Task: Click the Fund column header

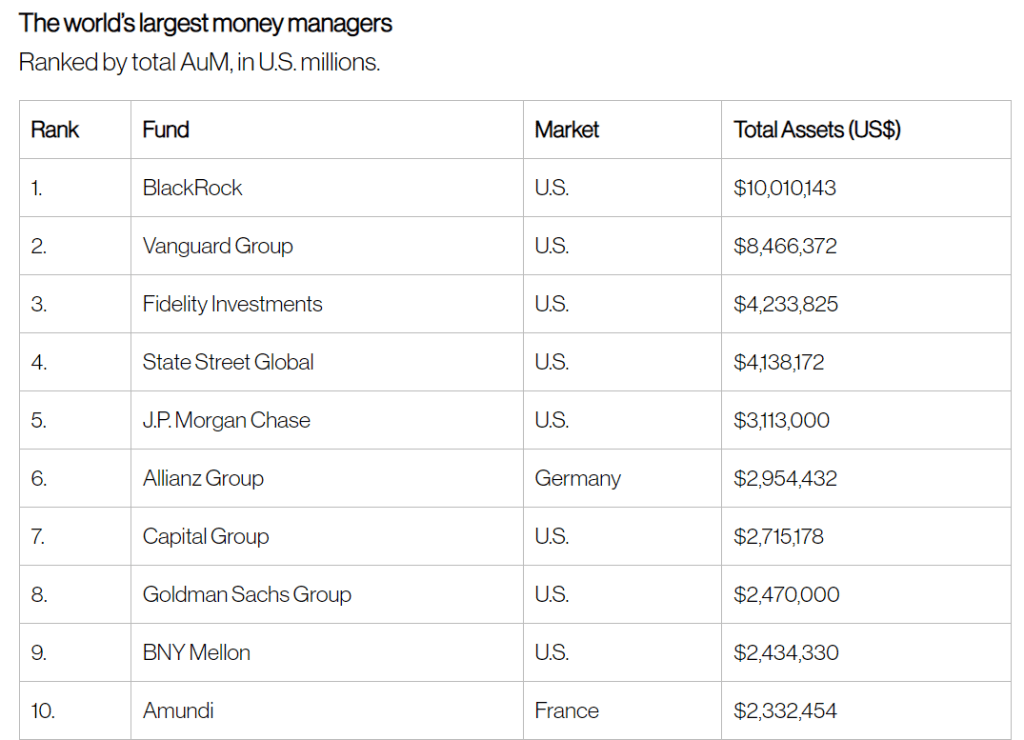Action: coord(166,129)
